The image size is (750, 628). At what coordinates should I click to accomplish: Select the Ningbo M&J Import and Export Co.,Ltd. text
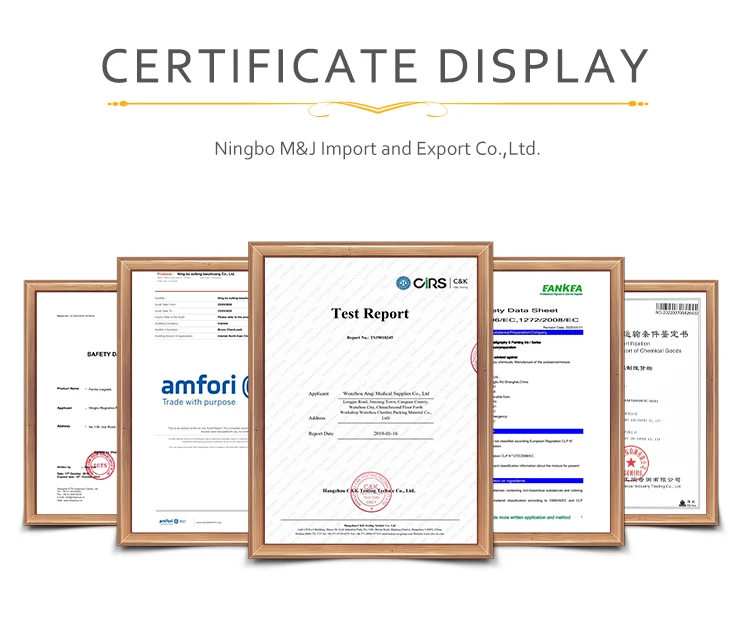tap(377, 149)
